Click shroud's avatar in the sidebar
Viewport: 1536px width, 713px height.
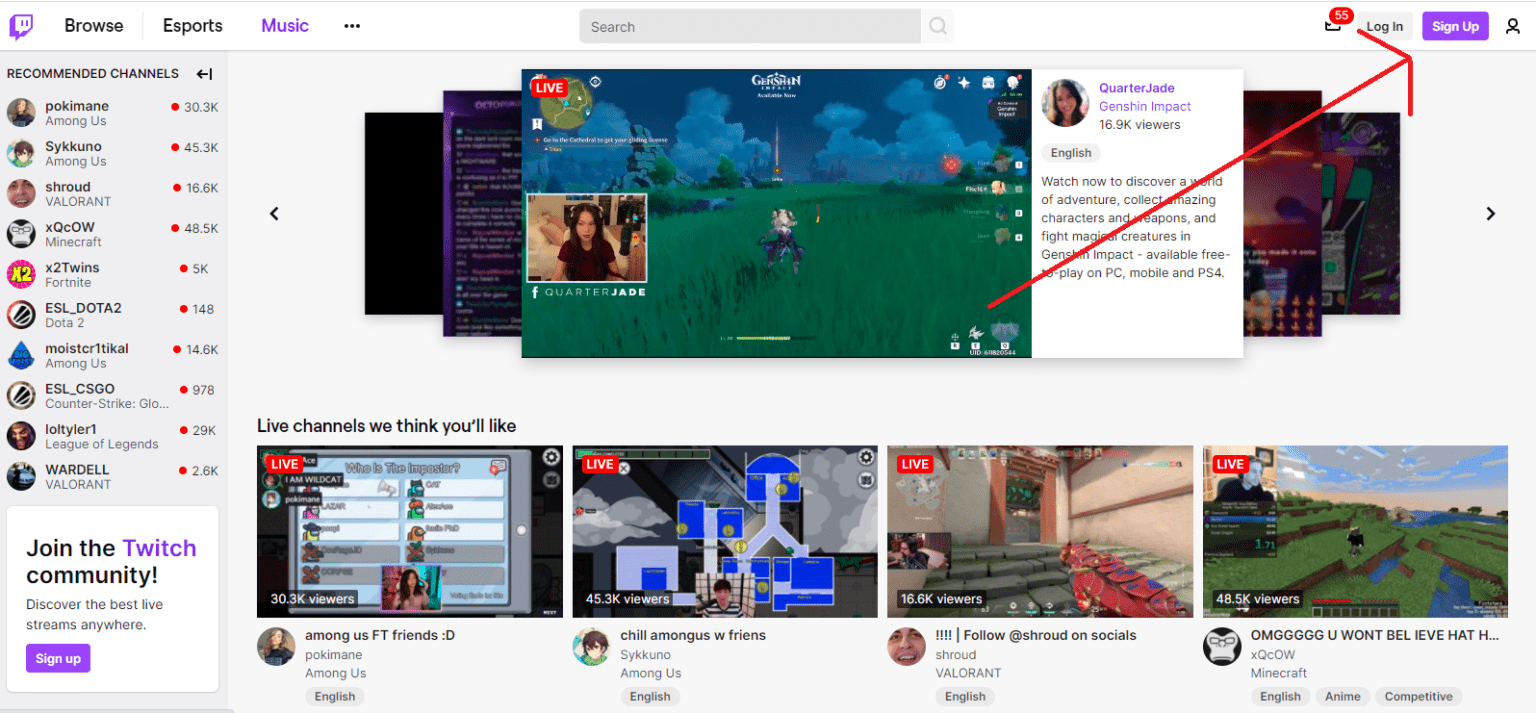(21, 193)
